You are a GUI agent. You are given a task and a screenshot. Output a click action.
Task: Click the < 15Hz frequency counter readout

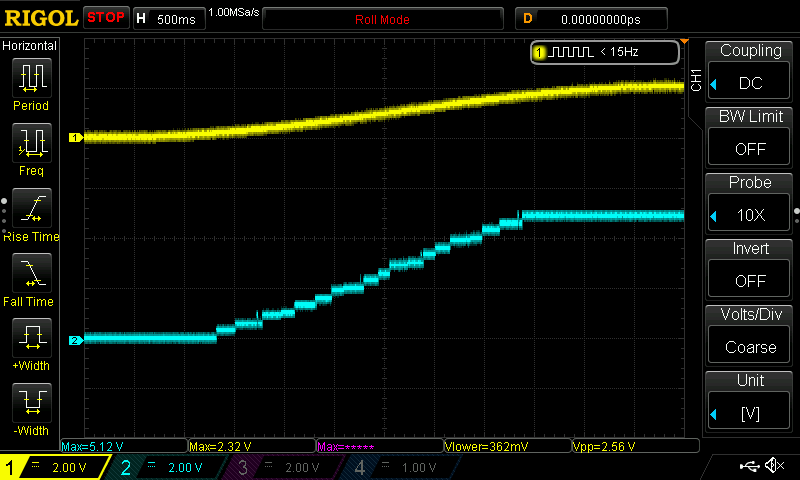tap(619, 52)
